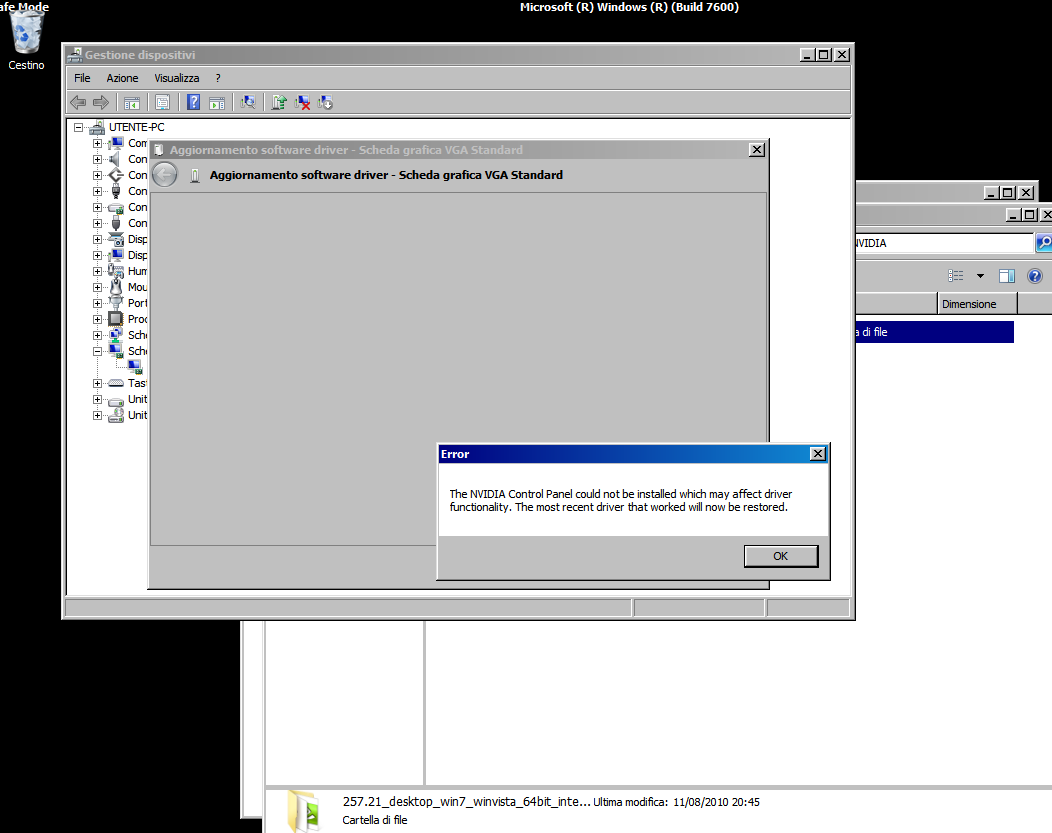
Task: Collapse the UTENTE-PC root tree node
Action: click(79, 128)
